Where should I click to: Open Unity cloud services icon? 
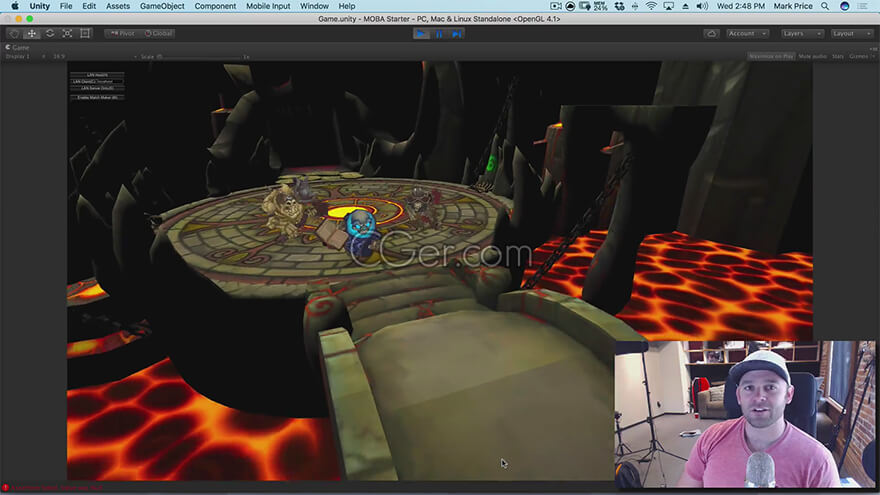pos(711,34)
